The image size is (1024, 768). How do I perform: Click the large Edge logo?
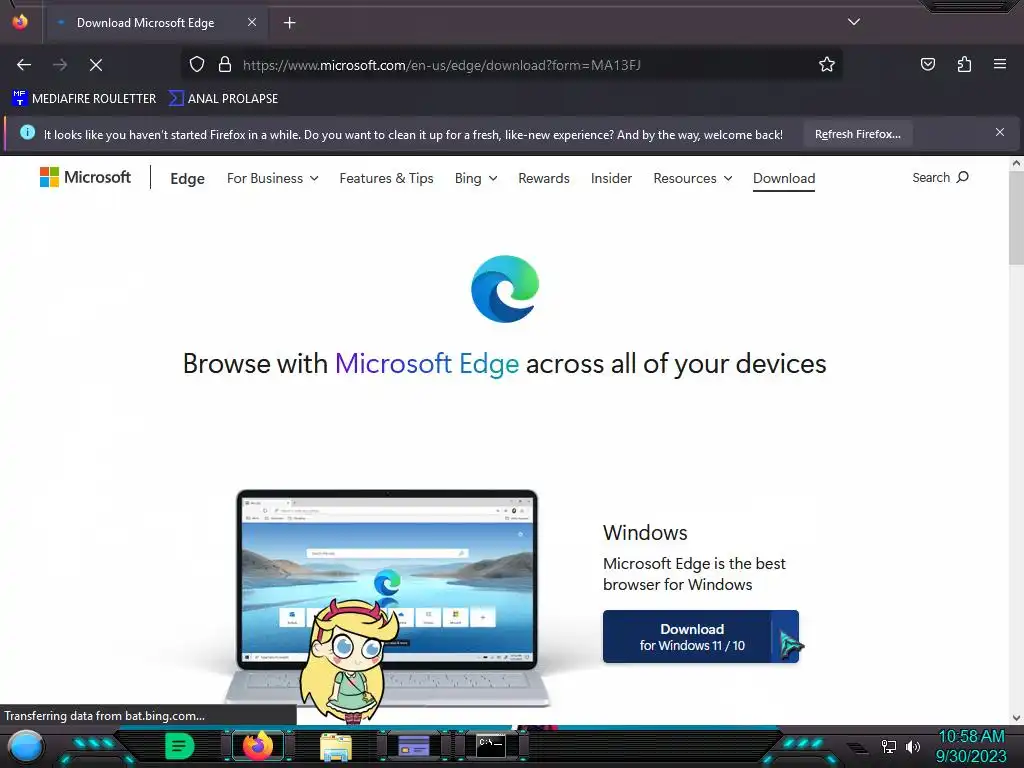505,289
